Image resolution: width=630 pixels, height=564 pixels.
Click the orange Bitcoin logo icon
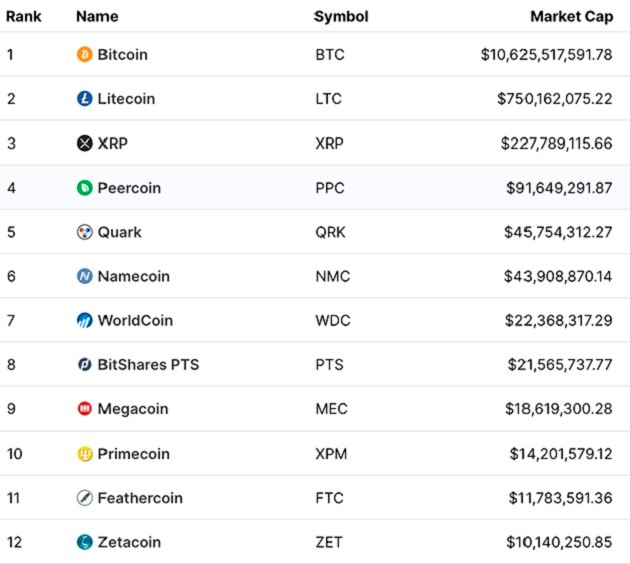[x=85, y=55]
